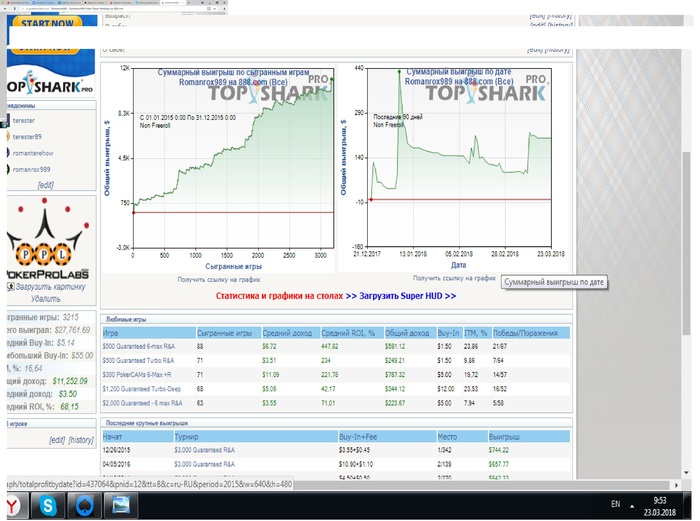Open tournament '$3,000 Guaranteed R&A' dated 12/26/2015
Viewport: 700px width, 521px height.
tap(204, 450)
